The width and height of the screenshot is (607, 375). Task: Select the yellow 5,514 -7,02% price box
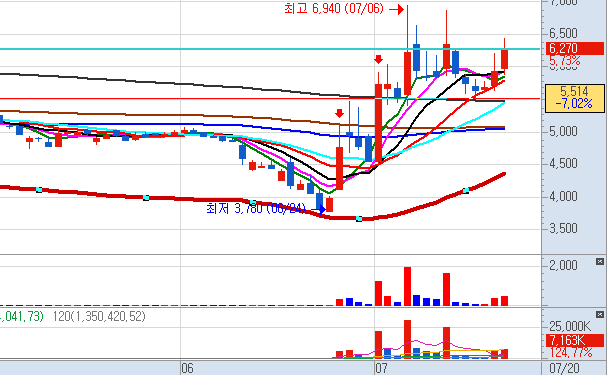pyautogui.click(x=574, y=98)
